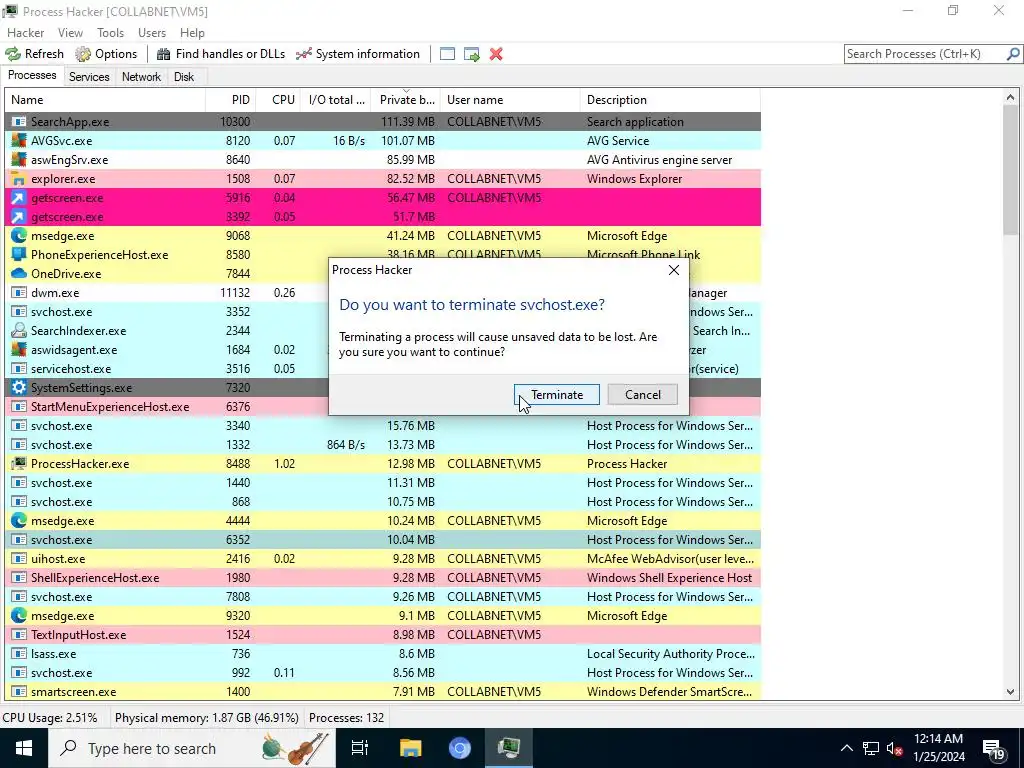
Task: Close the Process Hacker confirmation dialog
Action: [674, 270]
